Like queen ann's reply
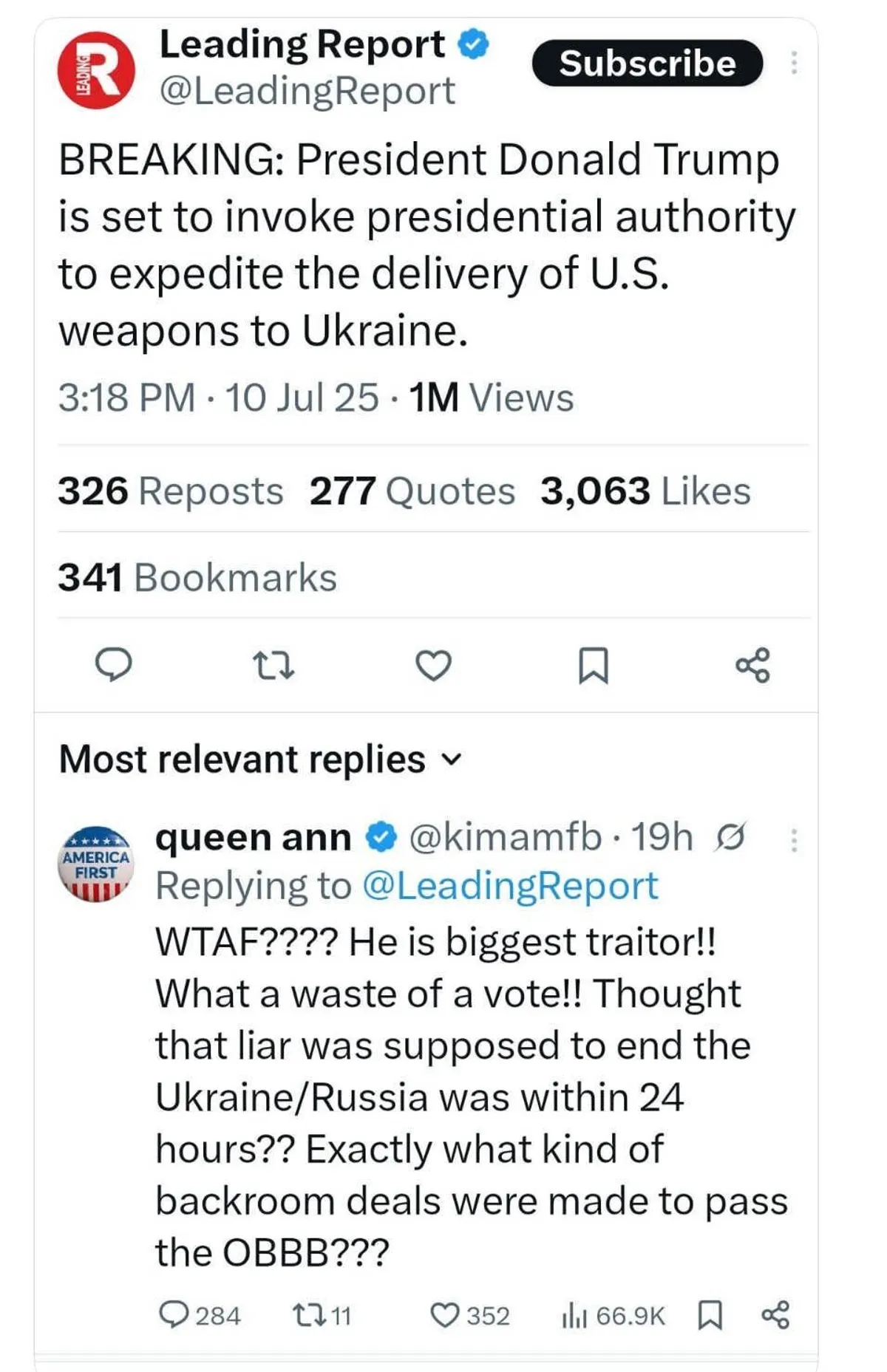 click(x=444, y=1314)
